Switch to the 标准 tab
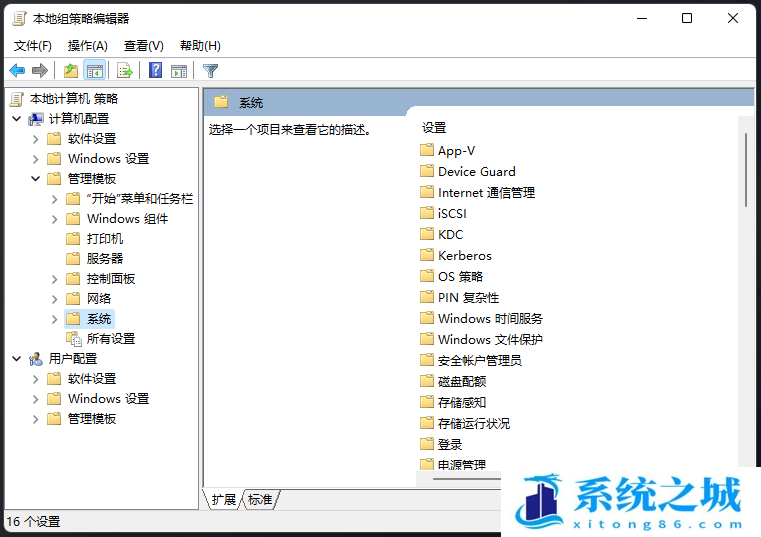 [x=260, y=499]
